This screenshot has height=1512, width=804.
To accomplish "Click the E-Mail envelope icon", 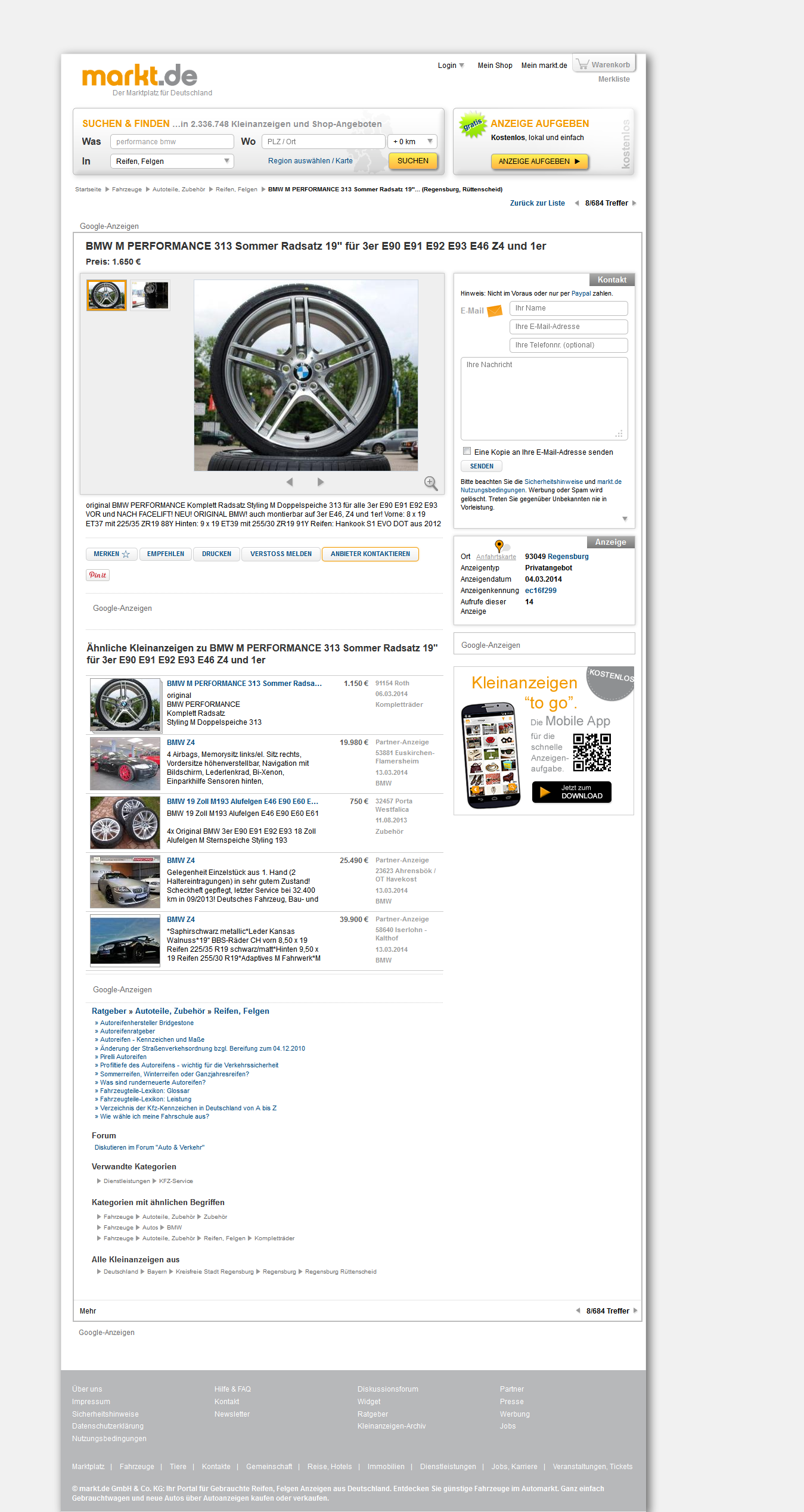I will [495, 311].
